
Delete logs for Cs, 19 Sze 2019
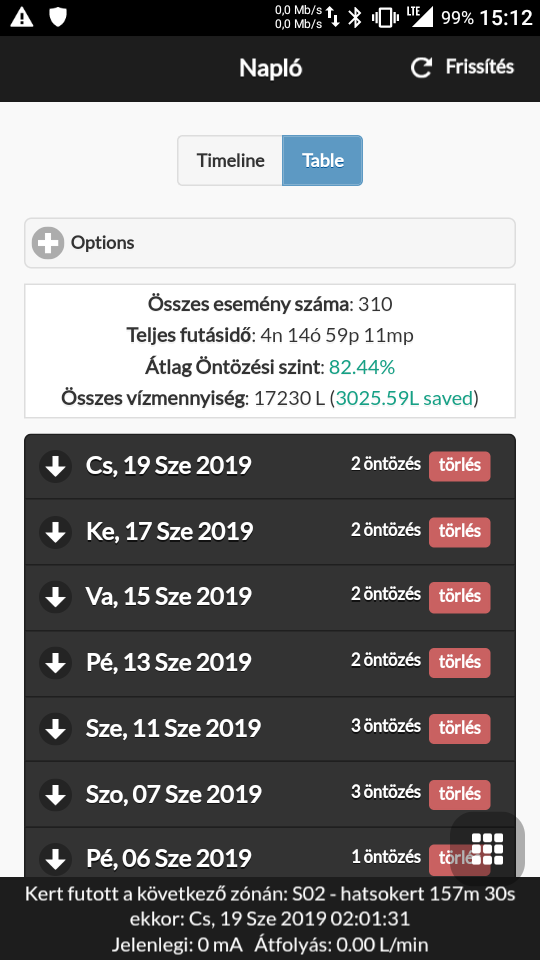460,467
